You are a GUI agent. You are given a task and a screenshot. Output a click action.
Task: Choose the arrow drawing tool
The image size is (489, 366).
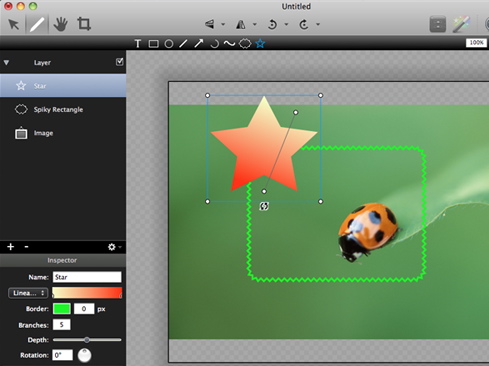[199, 44]
